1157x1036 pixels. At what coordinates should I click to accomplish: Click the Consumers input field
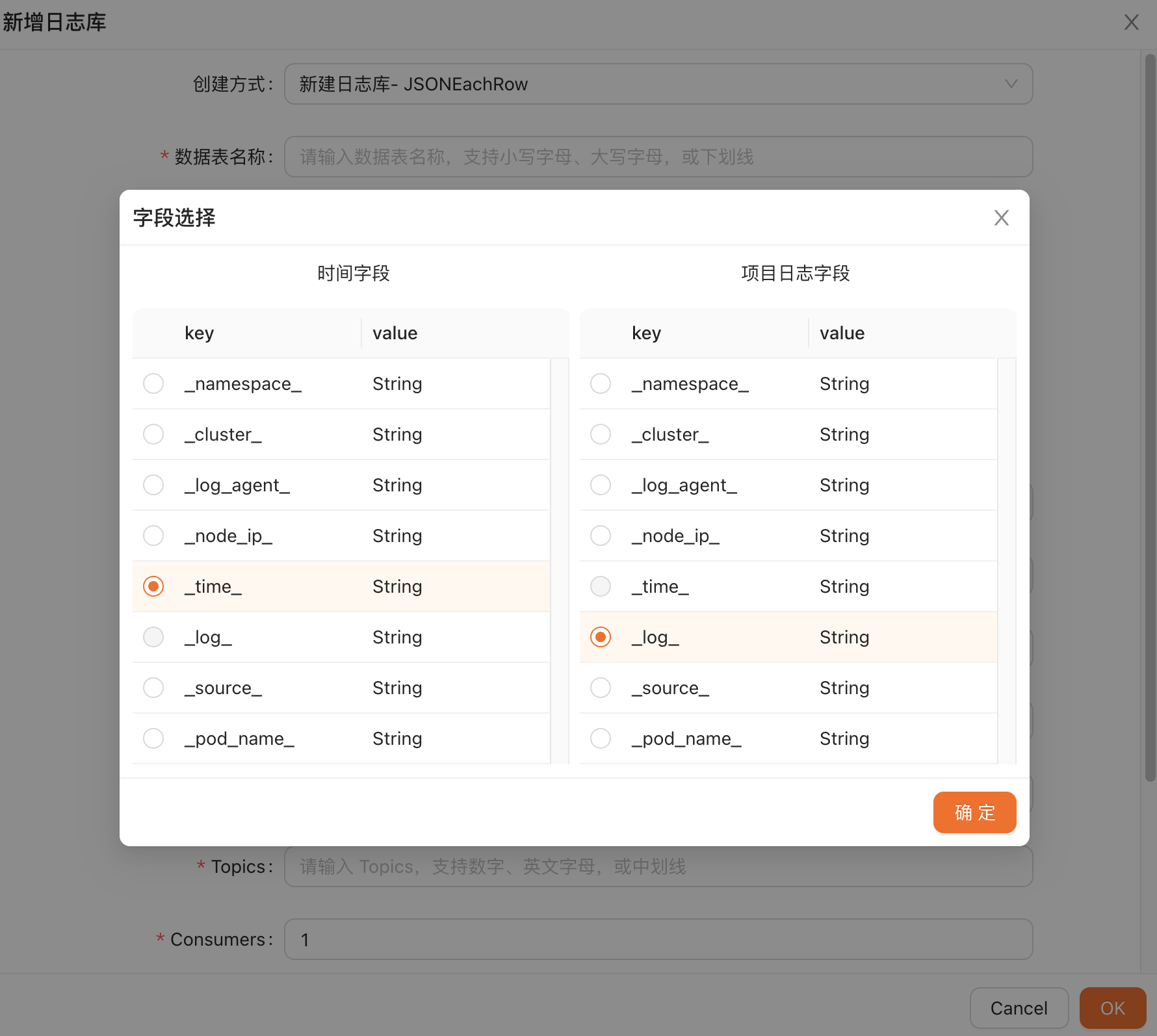(x=658, y=939)
